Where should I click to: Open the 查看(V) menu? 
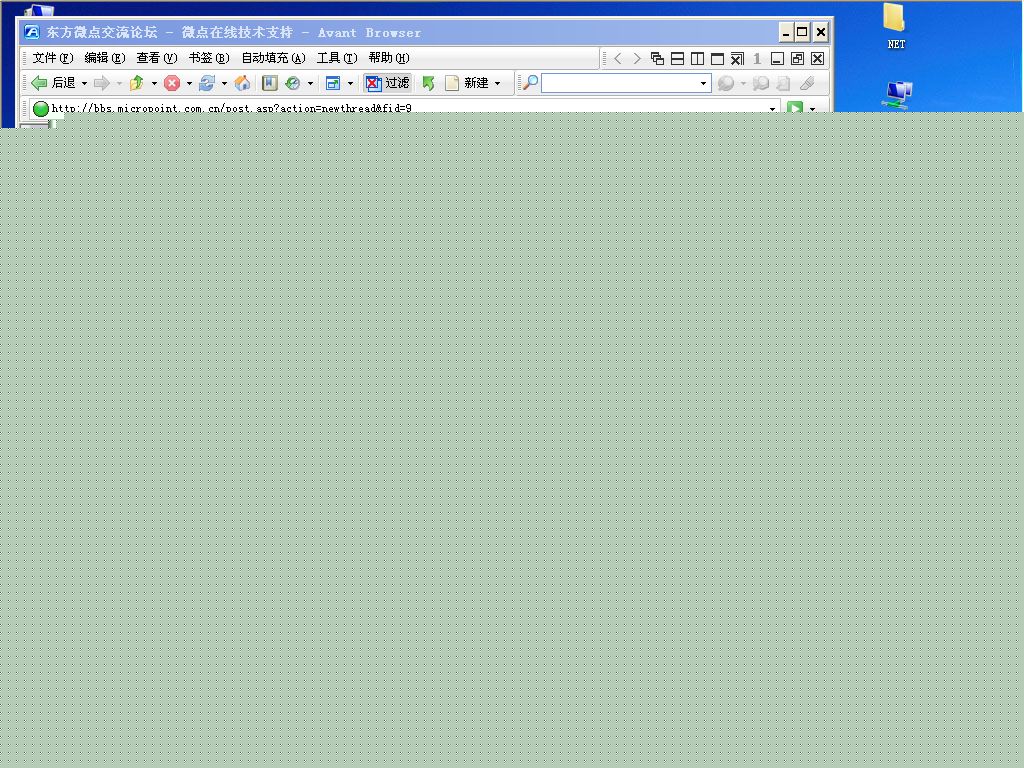[157, 58]
